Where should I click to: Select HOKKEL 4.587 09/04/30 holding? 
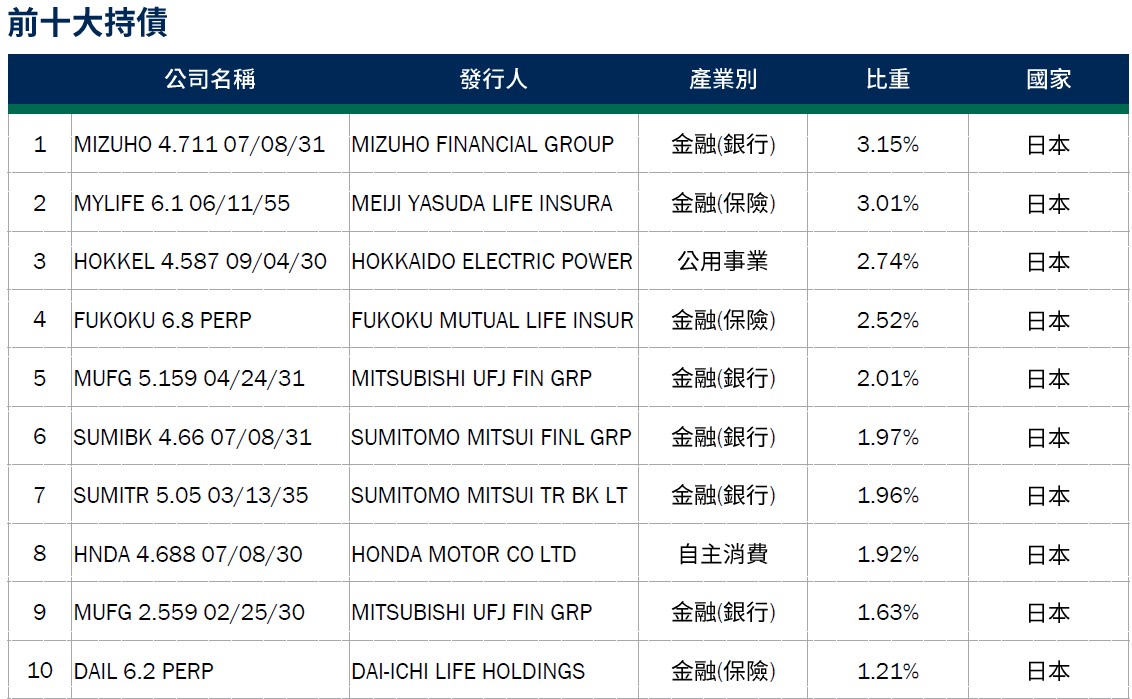click(200, 262)
